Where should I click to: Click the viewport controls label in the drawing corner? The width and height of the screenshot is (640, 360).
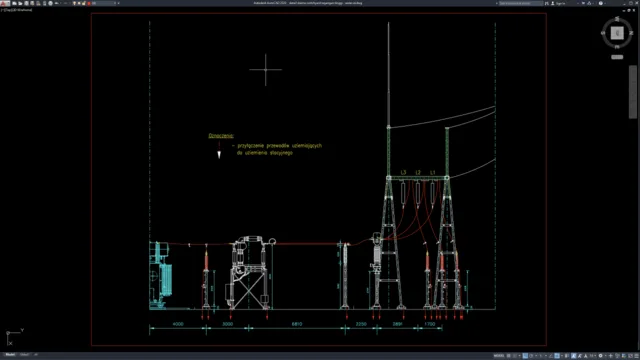point(16,10)
